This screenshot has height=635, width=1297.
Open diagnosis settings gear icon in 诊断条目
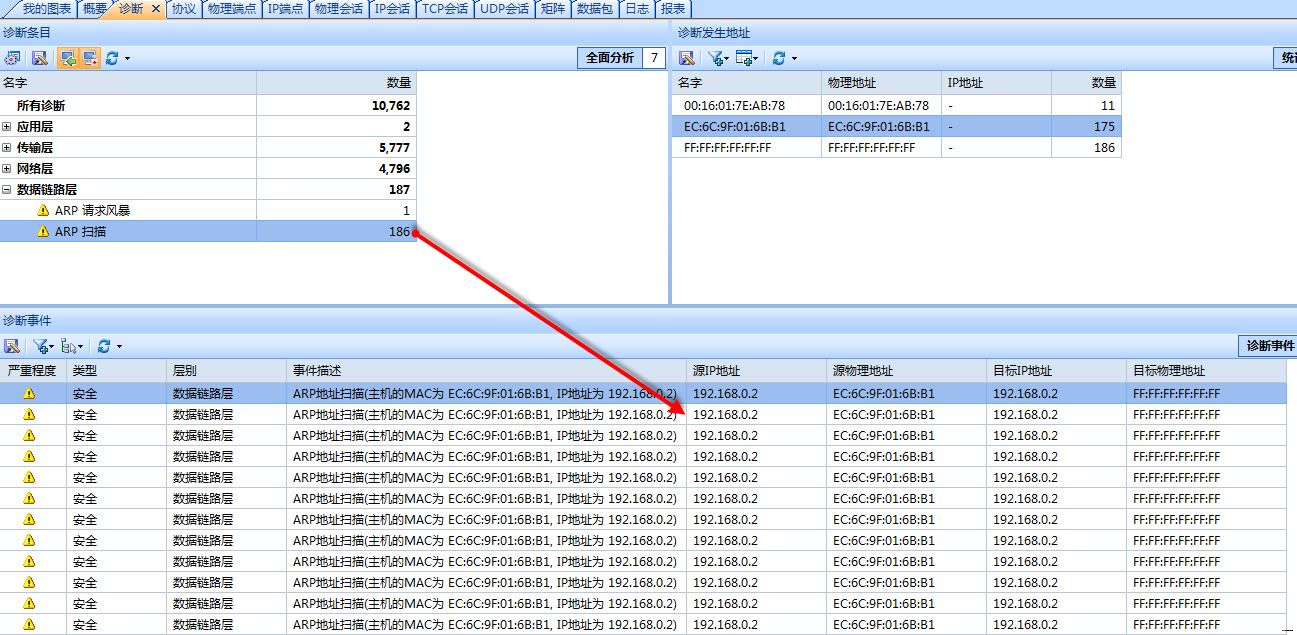pyautogui.click(x=13, y=58)
